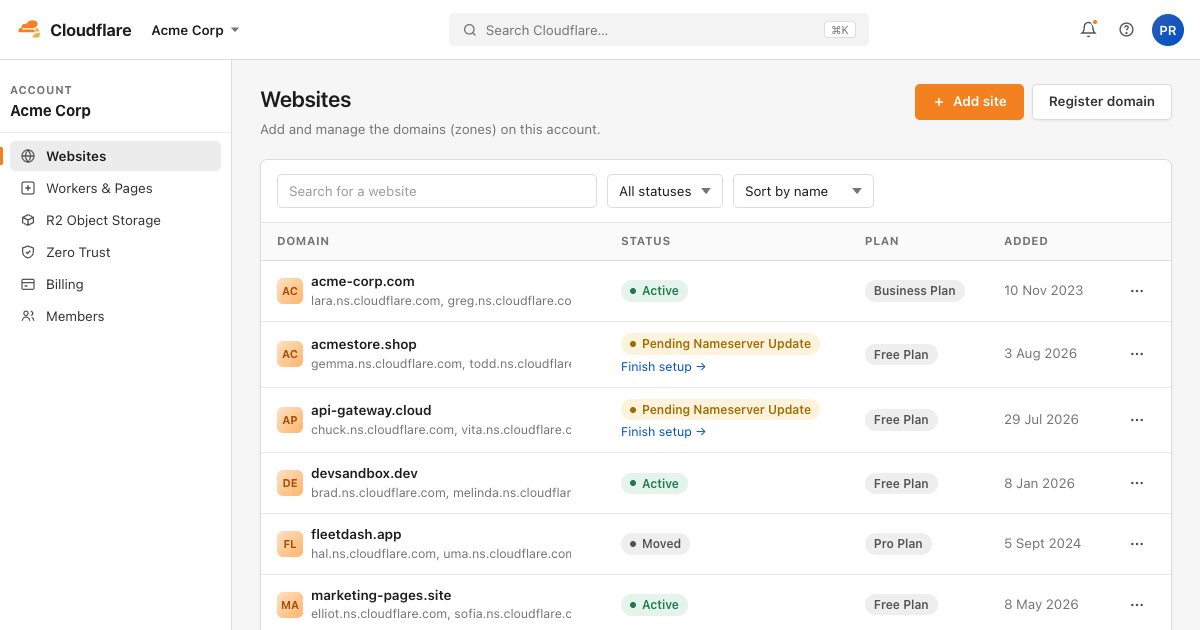Open the help question mark icon
The image size is (1200, 630).
click(x=1127, y=30)
